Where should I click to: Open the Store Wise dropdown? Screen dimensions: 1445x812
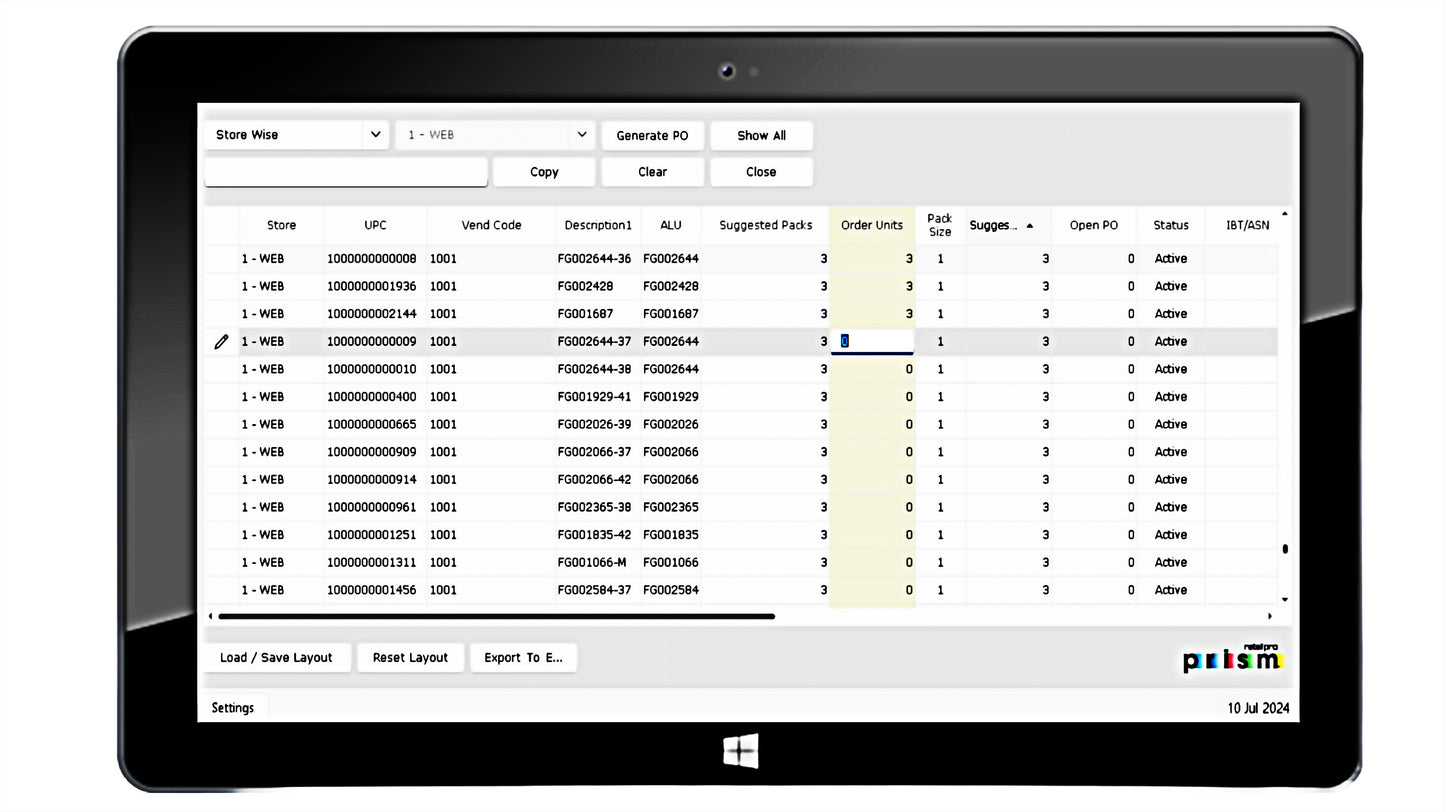point(296,135)
